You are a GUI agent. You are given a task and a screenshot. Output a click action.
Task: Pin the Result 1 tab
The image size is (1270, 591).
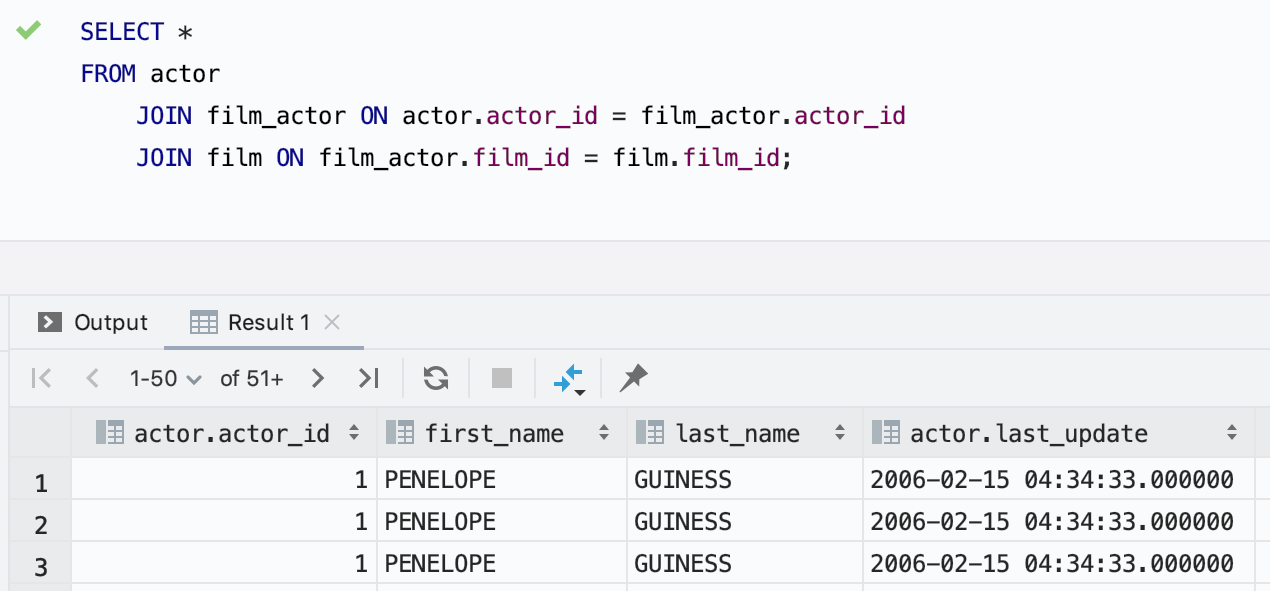click(633, 378)
